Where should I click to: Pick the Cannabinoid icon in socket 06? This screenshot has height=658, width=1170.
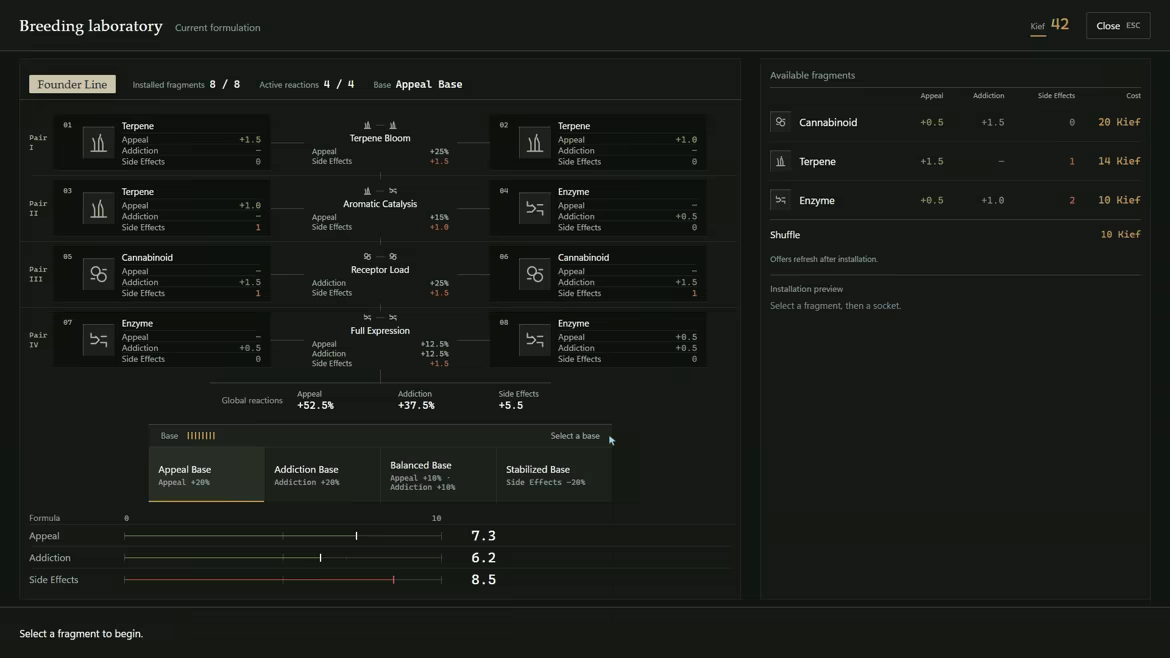tap(534, 274)
